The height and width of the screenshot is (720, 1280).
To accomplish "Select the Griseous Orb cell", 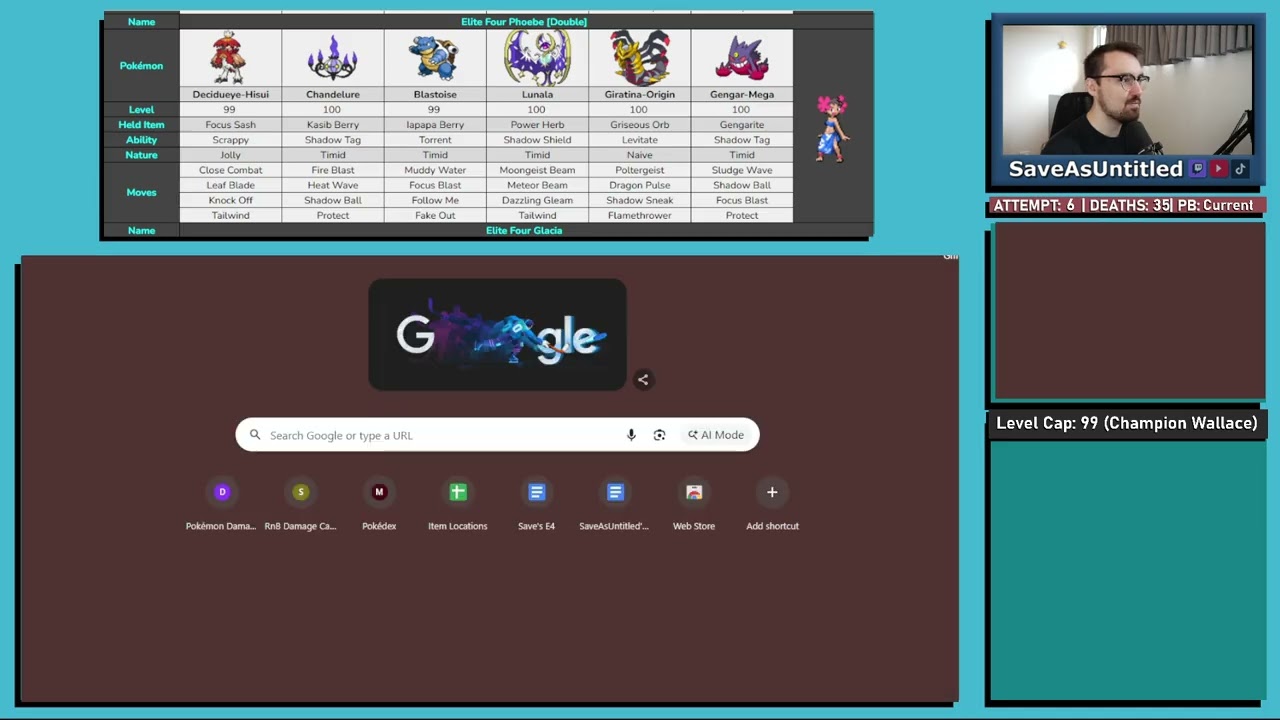I will pos(640,125).
